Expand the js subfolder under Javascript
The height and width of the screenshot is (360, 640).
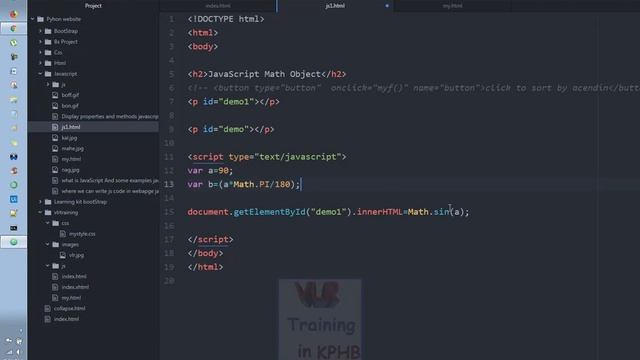[48, 84]
